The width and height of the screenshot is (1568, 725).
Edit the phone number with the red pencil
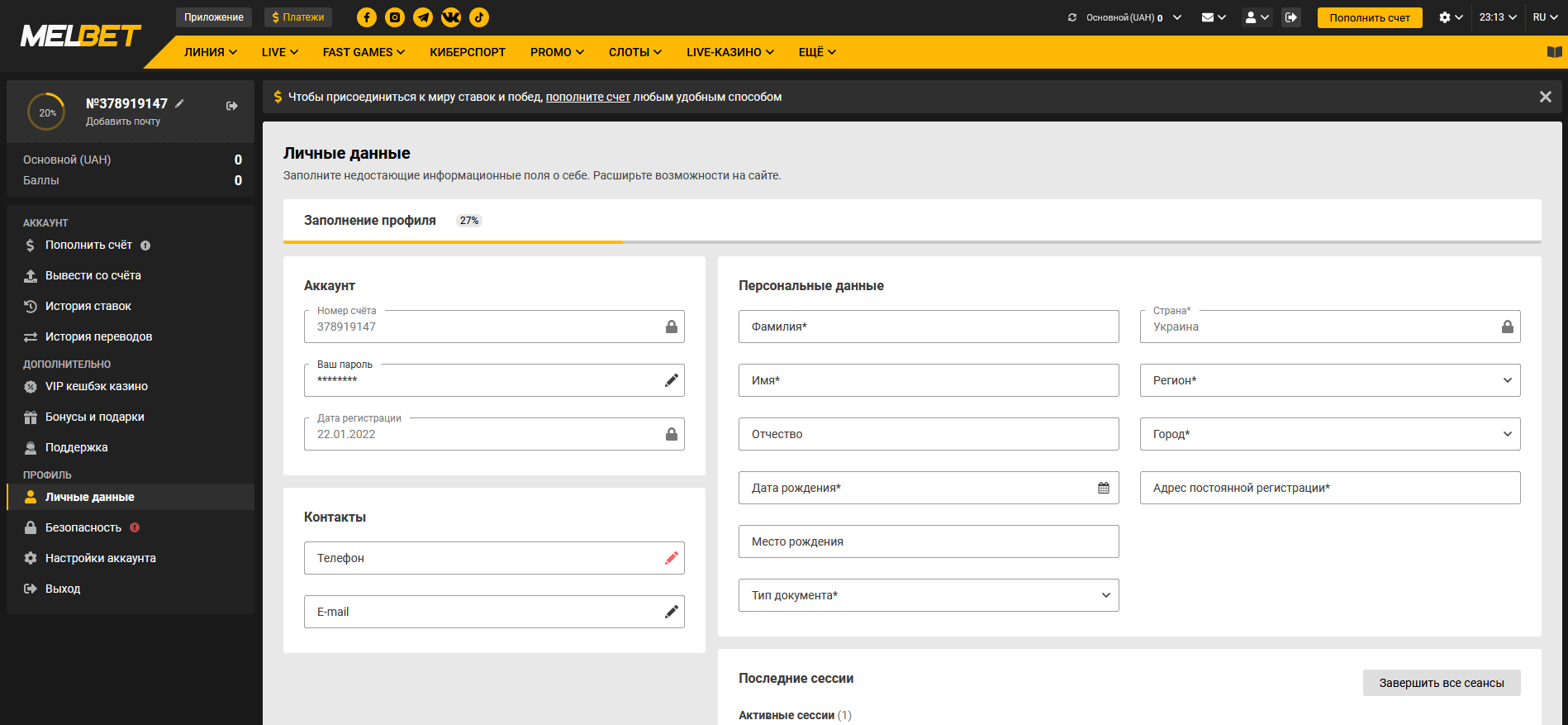pyautogui.click(x=672, y=558)
